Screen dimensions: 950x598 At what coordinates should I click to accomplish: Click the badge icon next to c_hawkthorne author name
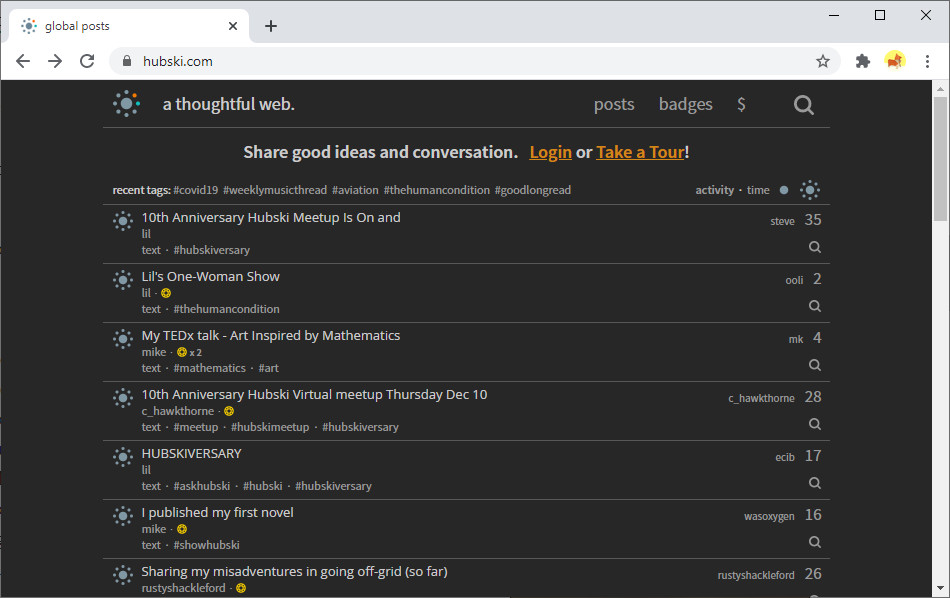229,411
